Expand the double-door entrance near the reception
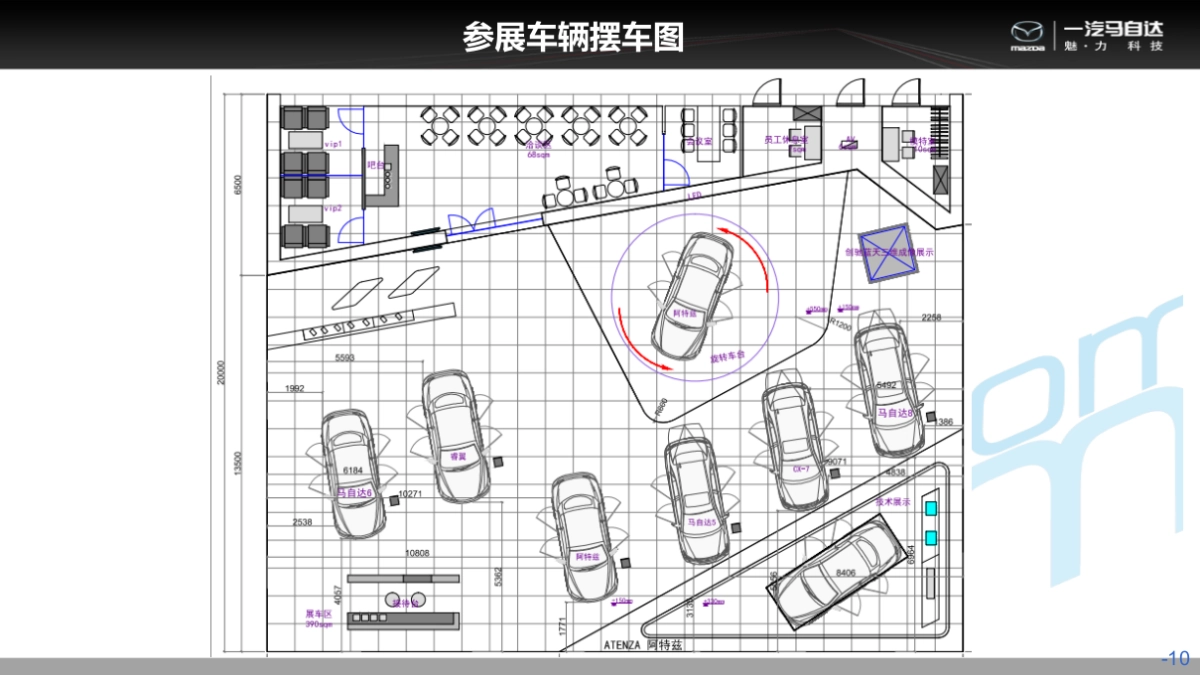 pyautogui.click(x=471, y=221)
